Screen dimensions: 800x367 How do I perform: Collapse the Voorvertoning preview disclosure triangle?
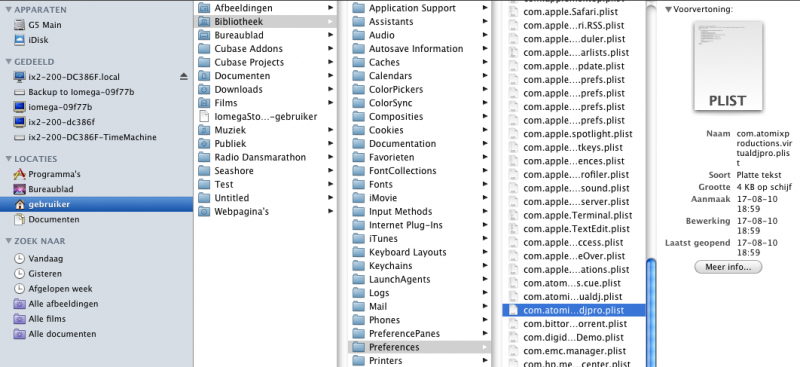click(668, 9)
